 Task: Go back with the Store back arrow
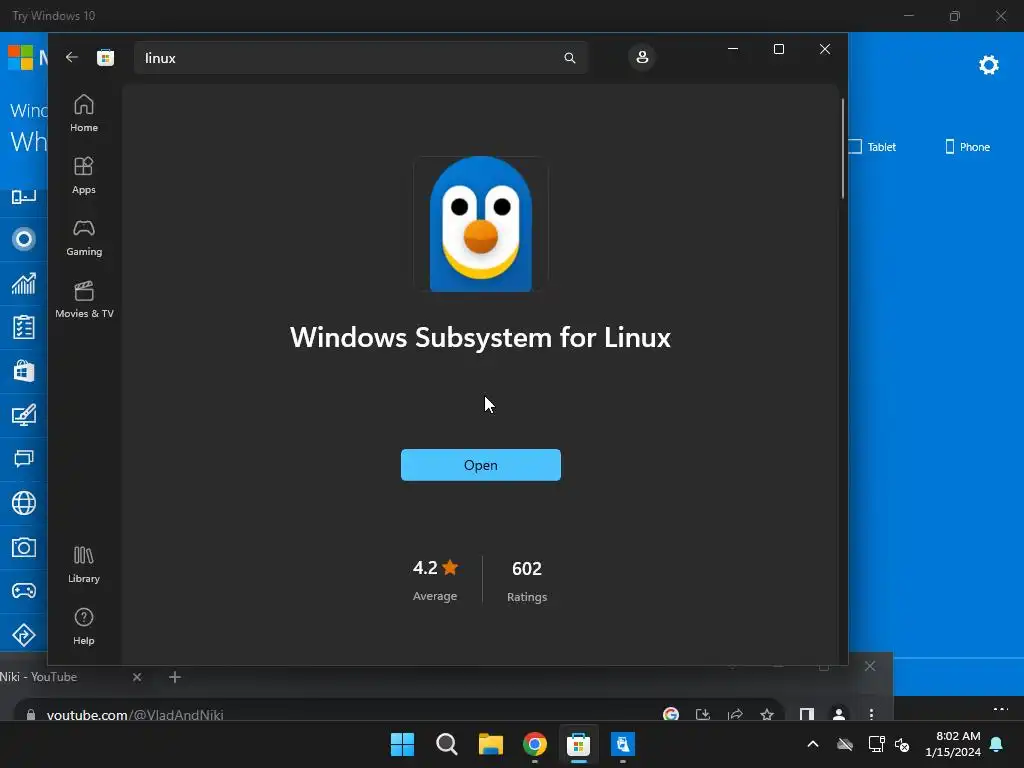coord(72,57)
